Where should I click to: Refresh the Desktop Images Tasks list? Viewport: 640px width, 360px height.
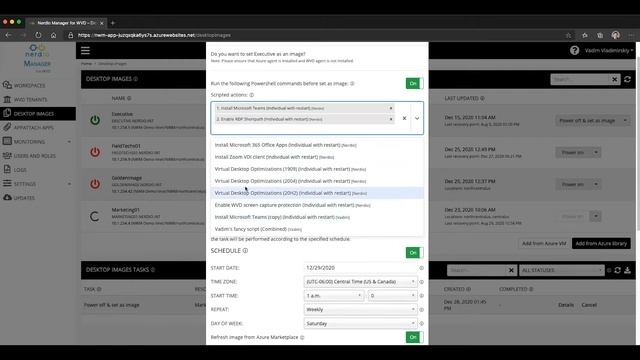pyautogui.click(x=618, y=270)
